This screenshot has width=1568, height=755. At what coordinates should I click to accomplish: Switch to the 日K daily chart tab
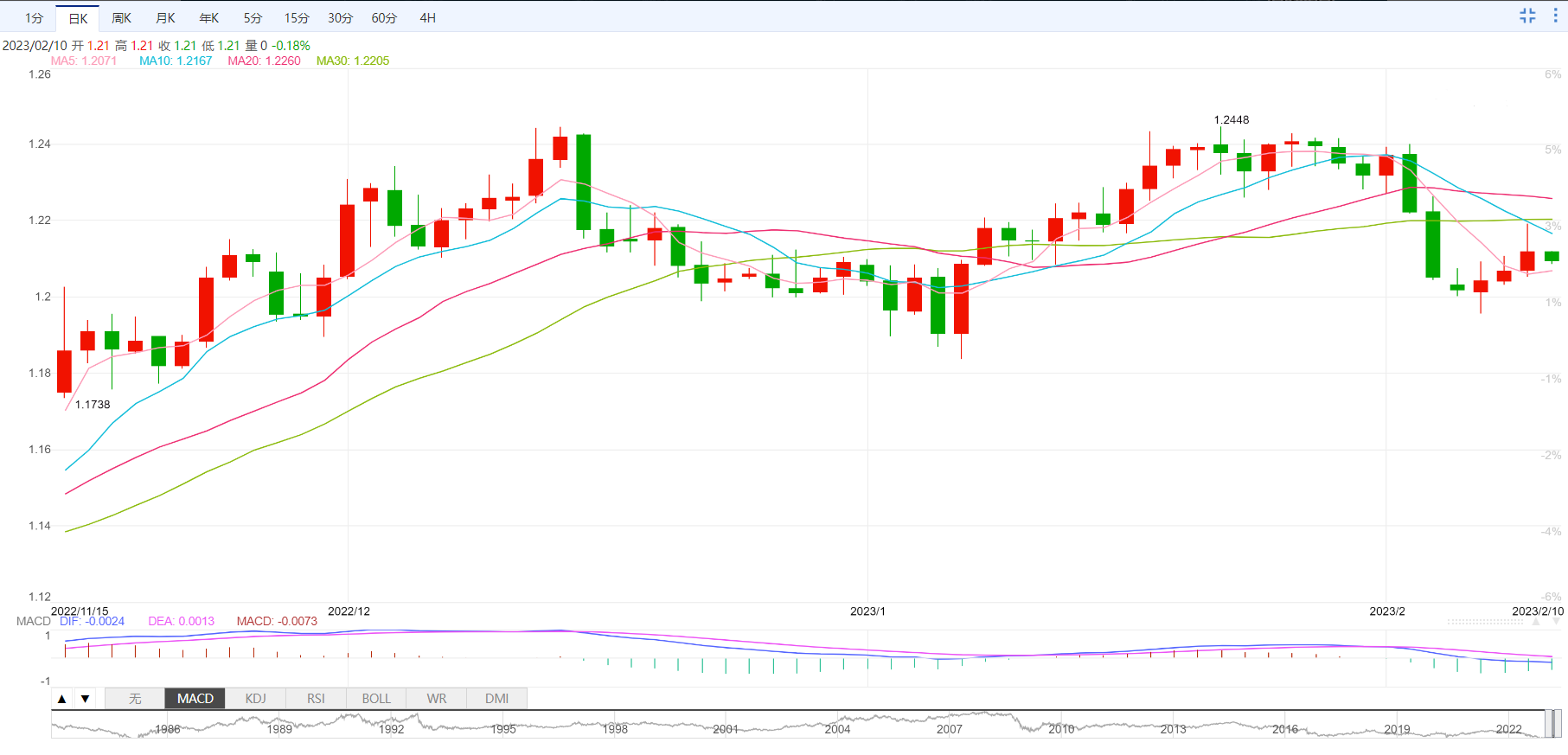coord(78,18)
